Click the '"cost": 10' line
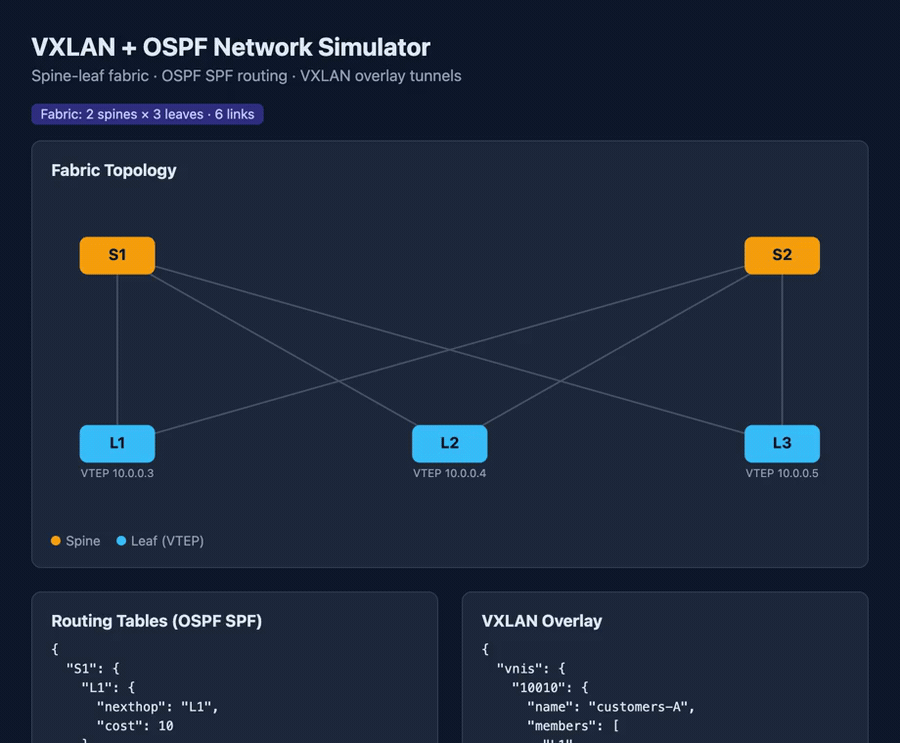This screenshot has width=900, height=743. [135, 726]
